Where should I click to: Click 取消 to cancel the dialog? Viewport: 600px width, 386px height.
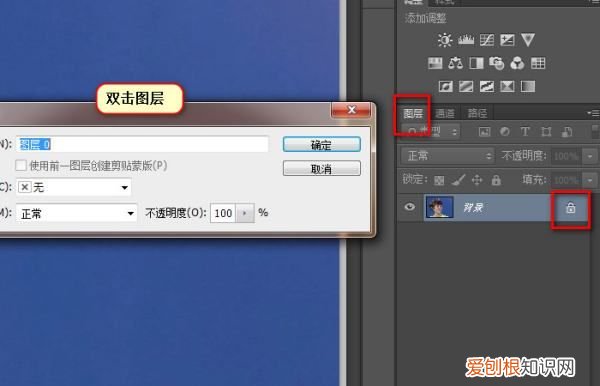coord(321,168)
